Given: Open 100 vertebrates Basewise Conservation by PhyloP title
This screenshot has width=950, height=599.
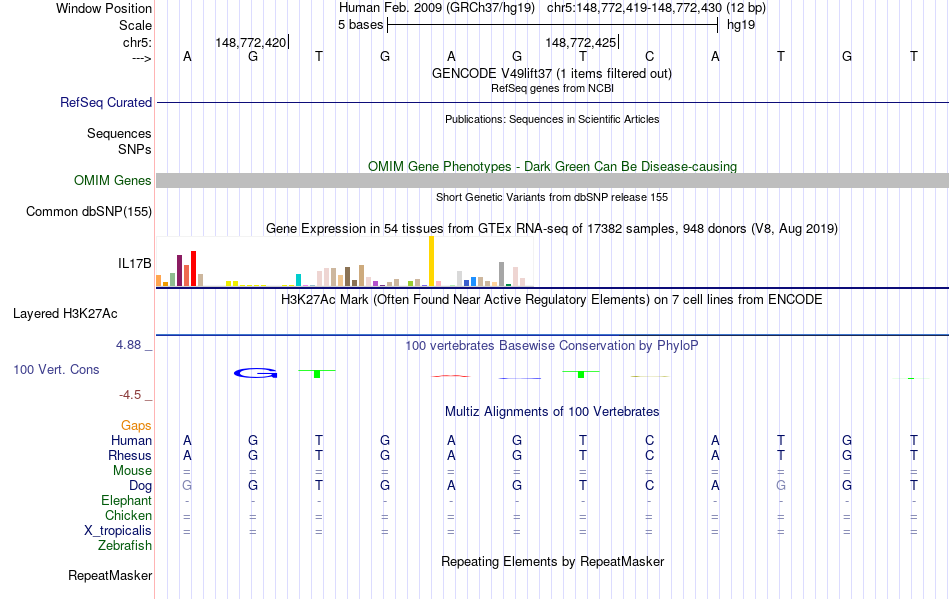Looking at the screenshot, I should tap(552, 346).
